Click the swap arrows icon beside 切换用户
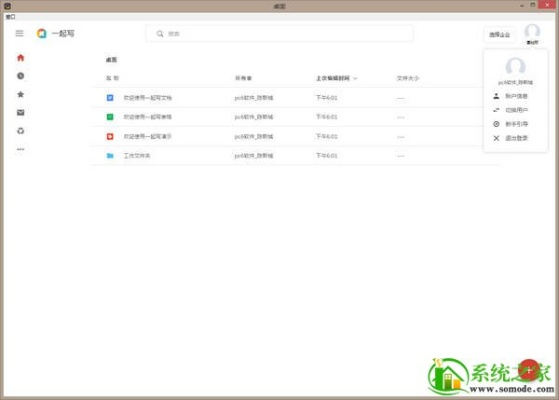 pyautogui.click(x=496, y=110)
